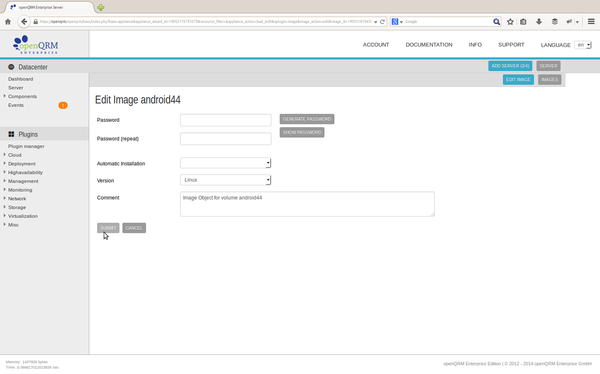Click the orange Events count badge
Image resolution: width=600 pixels, height=374 pixels.
click(x=63, y=105)
